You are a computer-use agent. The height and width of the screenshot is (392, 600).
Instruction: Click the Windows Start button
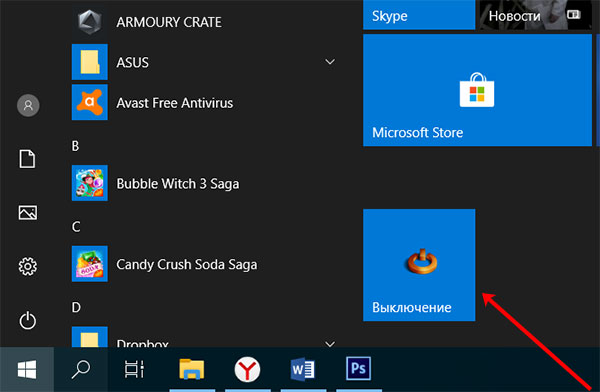[27, 369]
